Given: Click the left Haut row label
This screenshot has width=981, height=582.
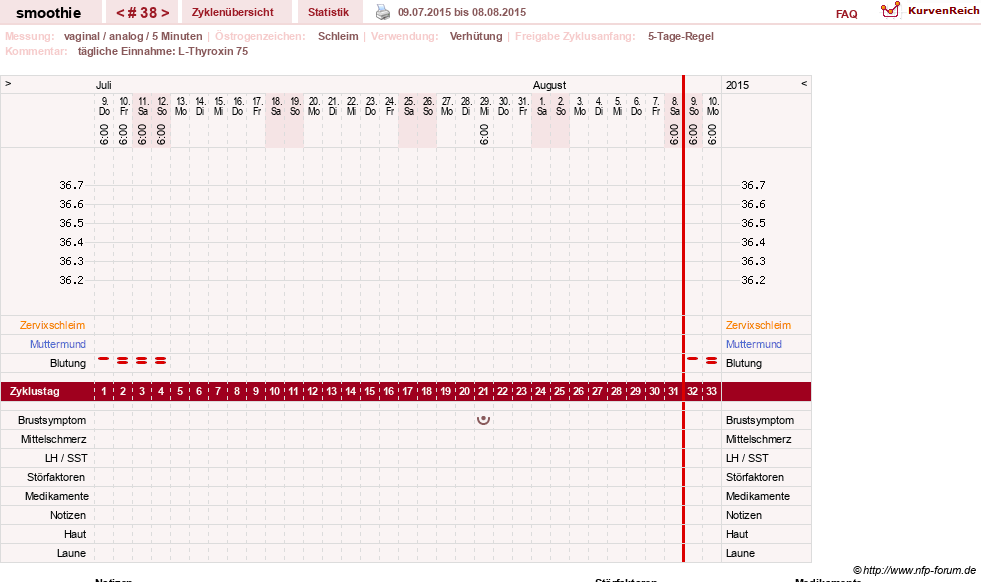Looking at the screenshot, I should (x=75, y=534).
